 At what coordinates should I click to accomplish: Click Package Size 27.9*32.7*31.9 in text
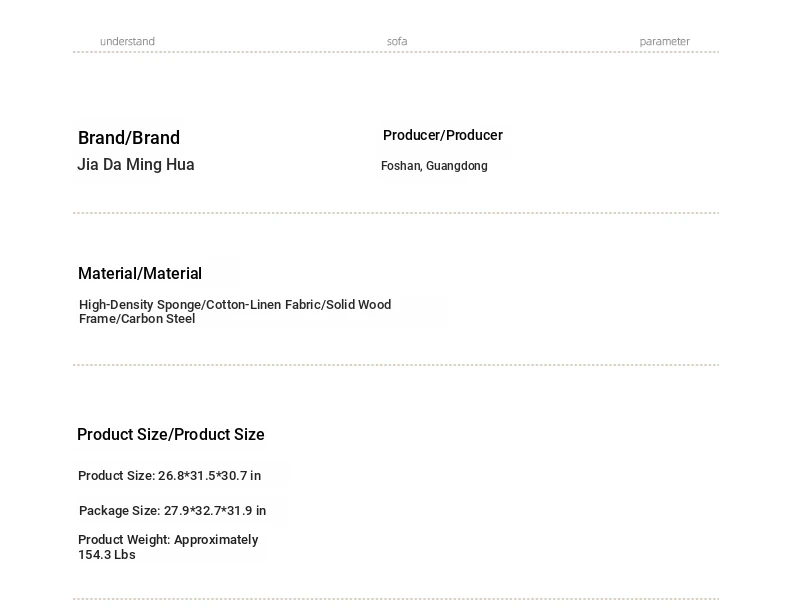click(x=172, y=511)
